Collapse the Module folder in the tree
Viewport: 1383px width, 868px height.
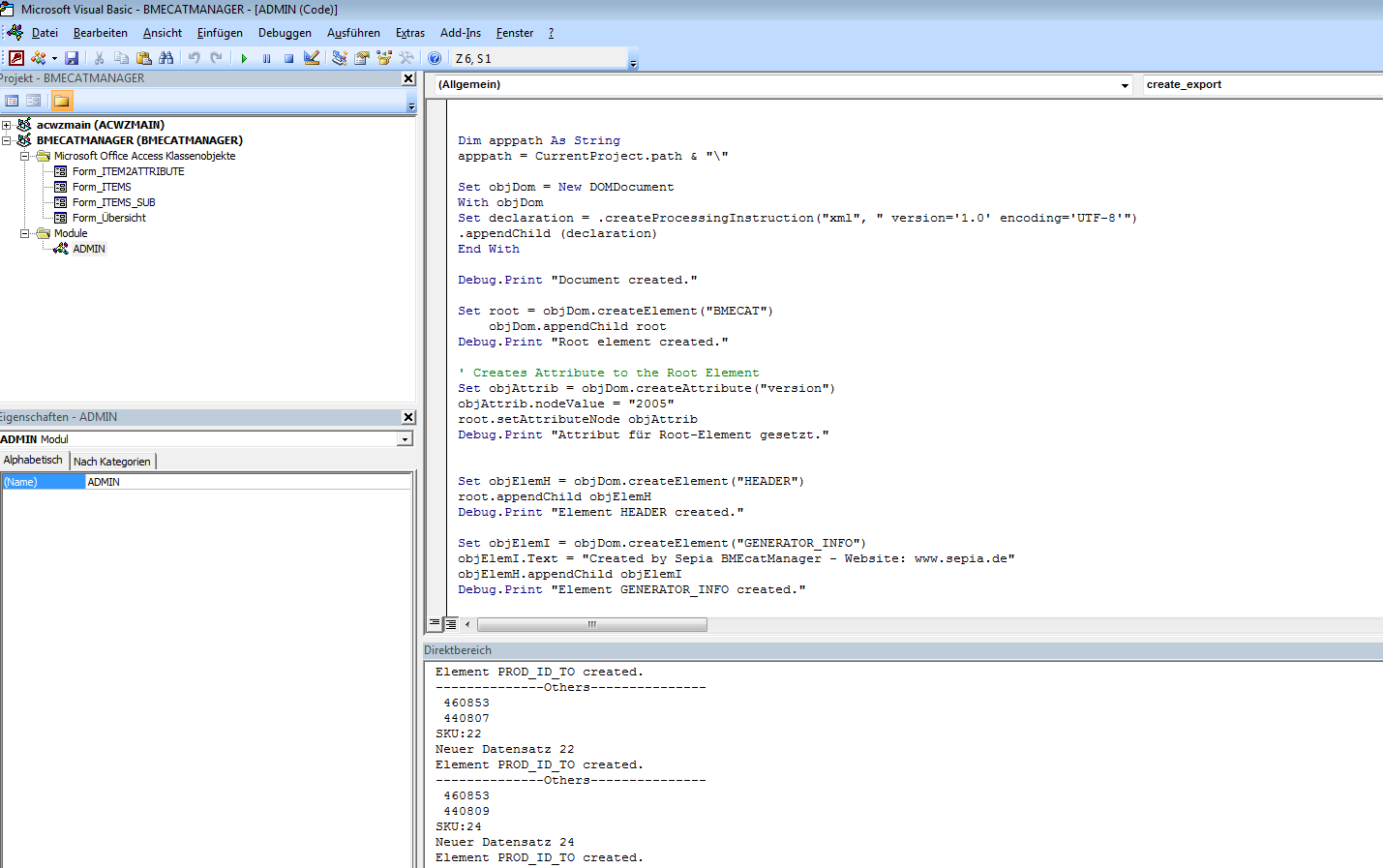(x=25, y=232)
